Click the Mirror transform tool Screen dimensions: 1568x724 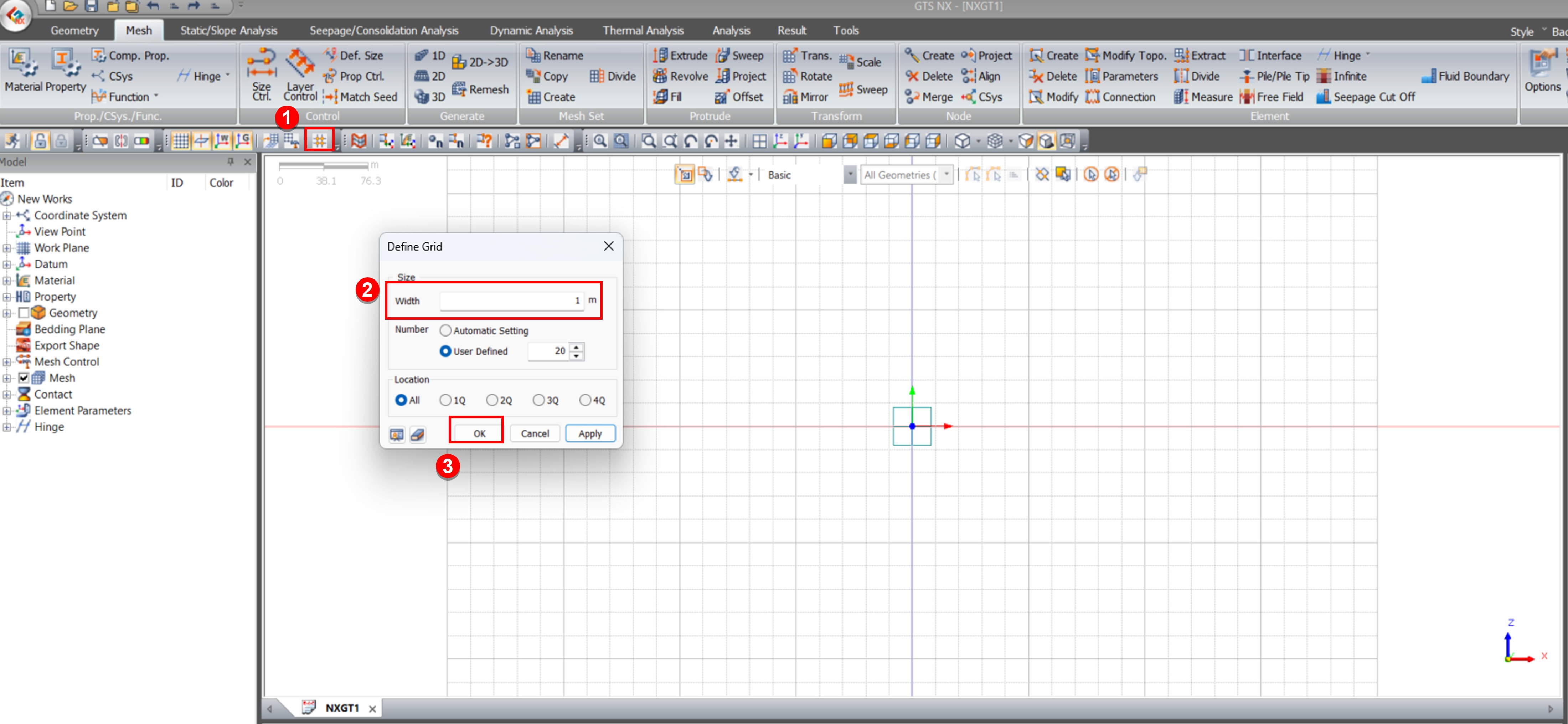[x=806, y=97]
